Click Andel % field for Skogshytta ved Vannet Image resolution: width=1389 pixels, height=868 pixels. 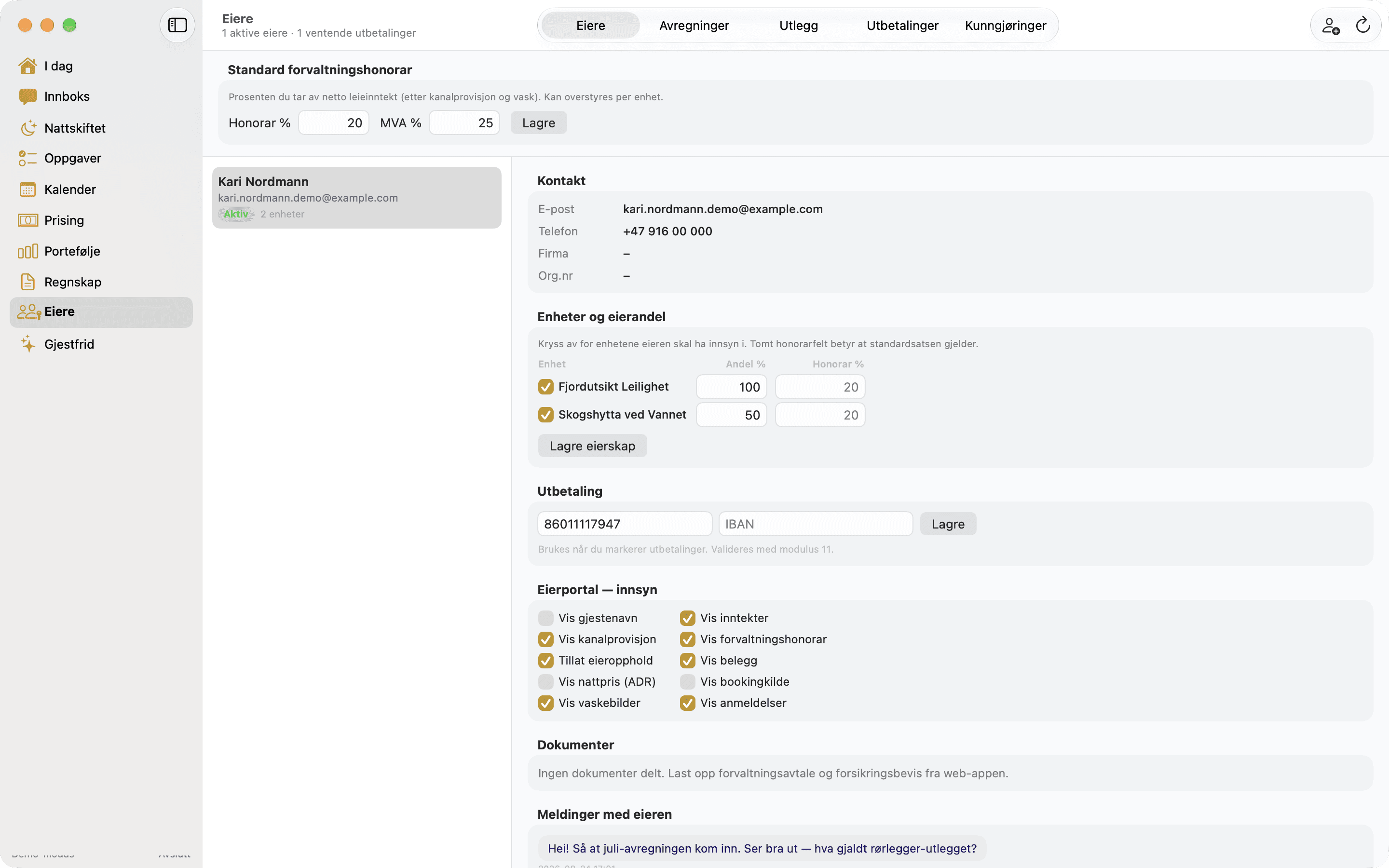click(731, 415)
